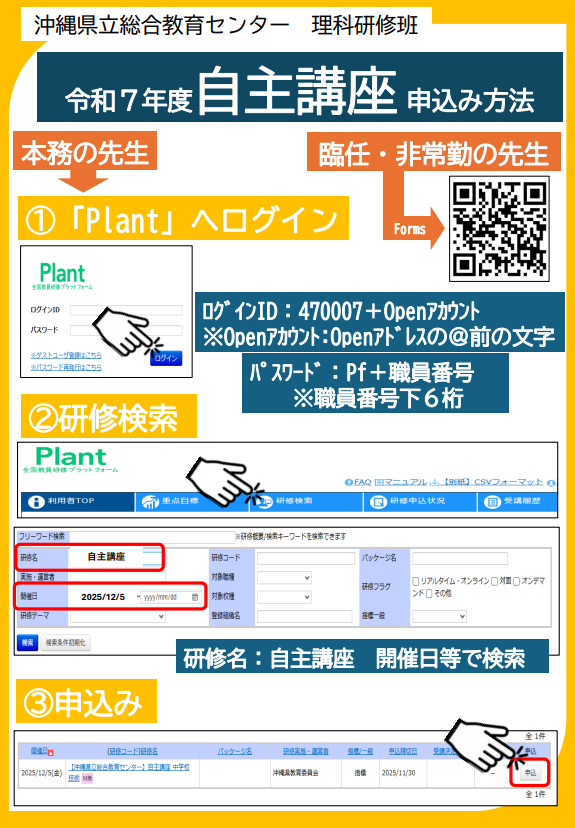Sort by the 研修実施・運営者 column header
Viewport: 575px width, 828px height.
click(306, 751)
